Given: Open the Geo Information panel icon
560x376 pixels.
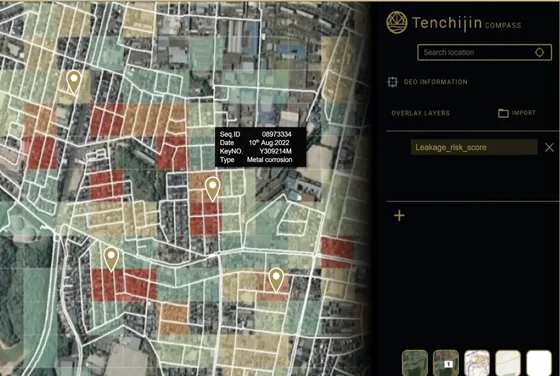Looking at the screenshot, I should (x=392, y=82).
